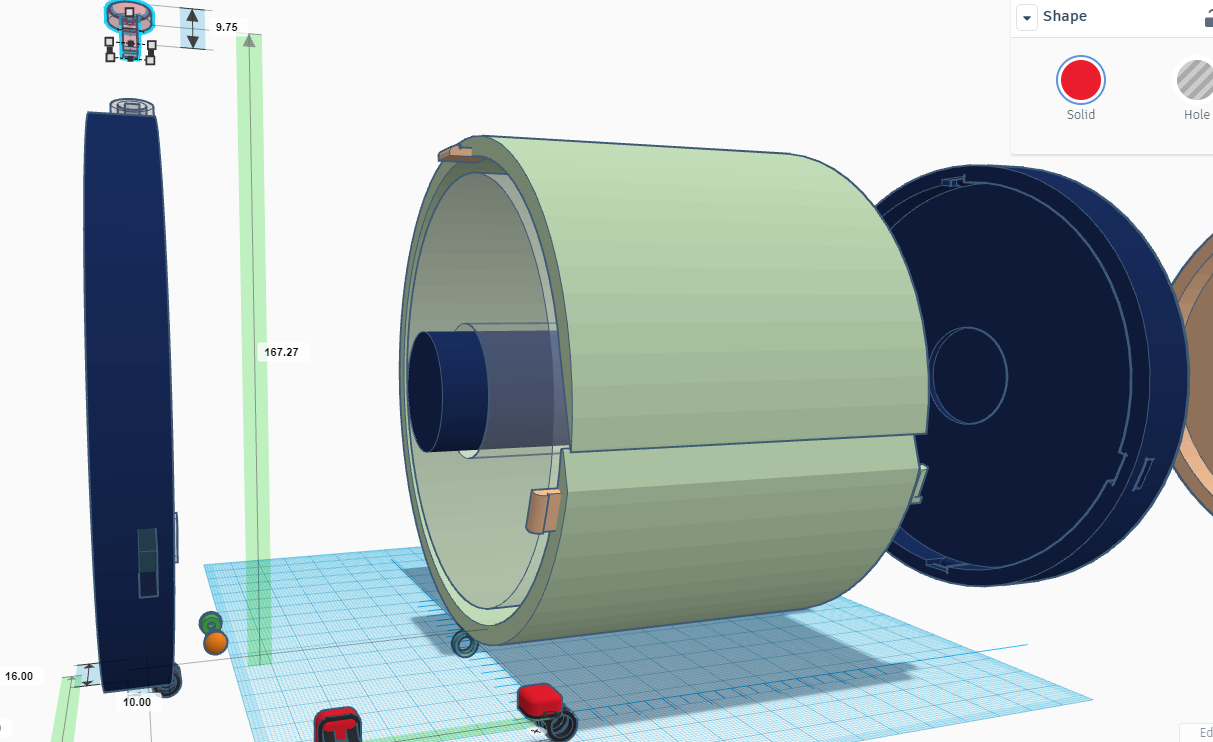Click the Solid label in Shape panel
The width and height of the screenshot is (1213, 742).
pos(1080,115)
